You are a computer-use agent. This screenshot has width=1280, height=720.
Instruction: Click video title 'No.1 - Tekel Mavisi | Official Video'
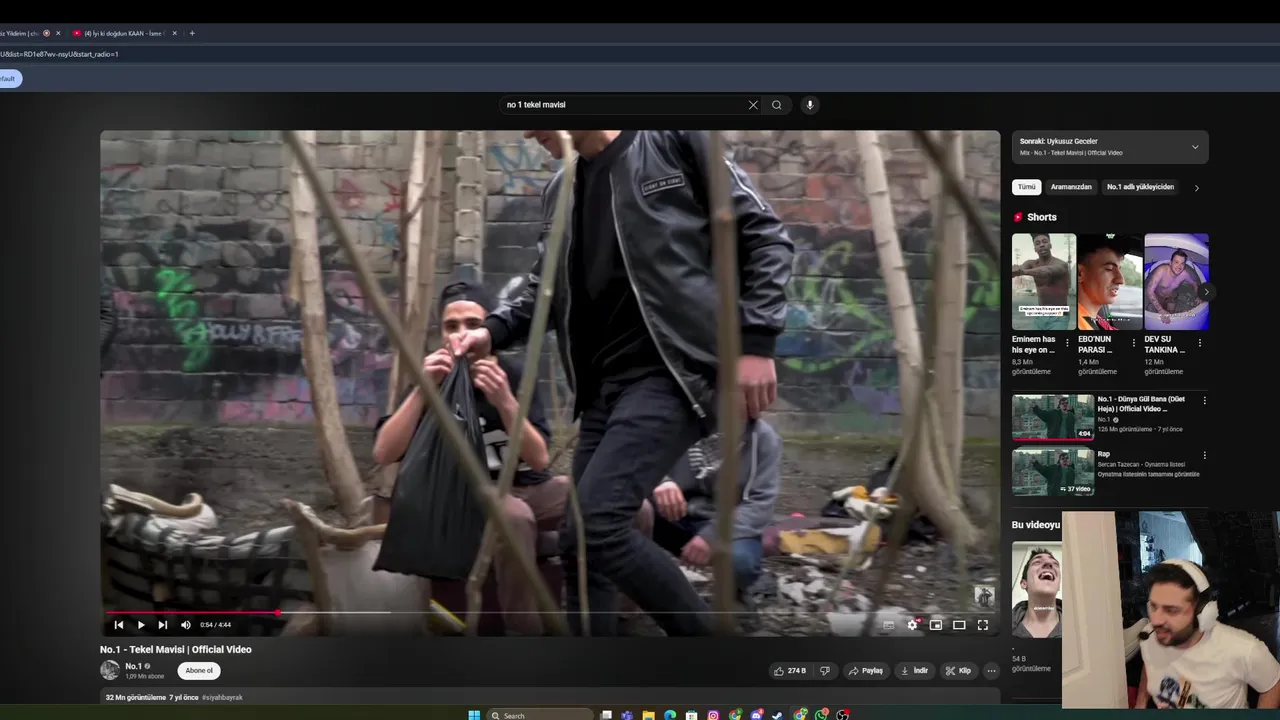(x=176, y=649)
